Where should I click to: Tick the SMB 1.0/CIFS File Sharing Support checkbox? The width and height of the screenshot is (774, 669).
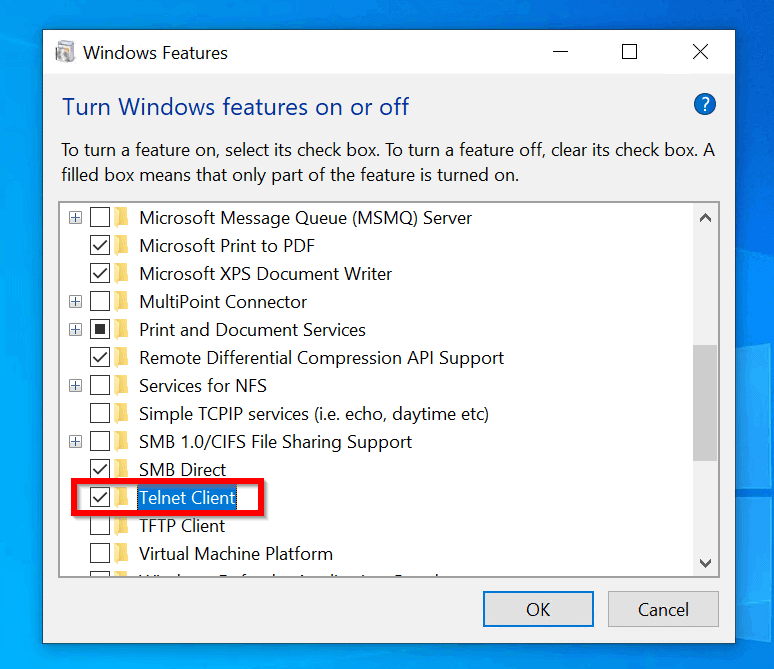(100, 441)
